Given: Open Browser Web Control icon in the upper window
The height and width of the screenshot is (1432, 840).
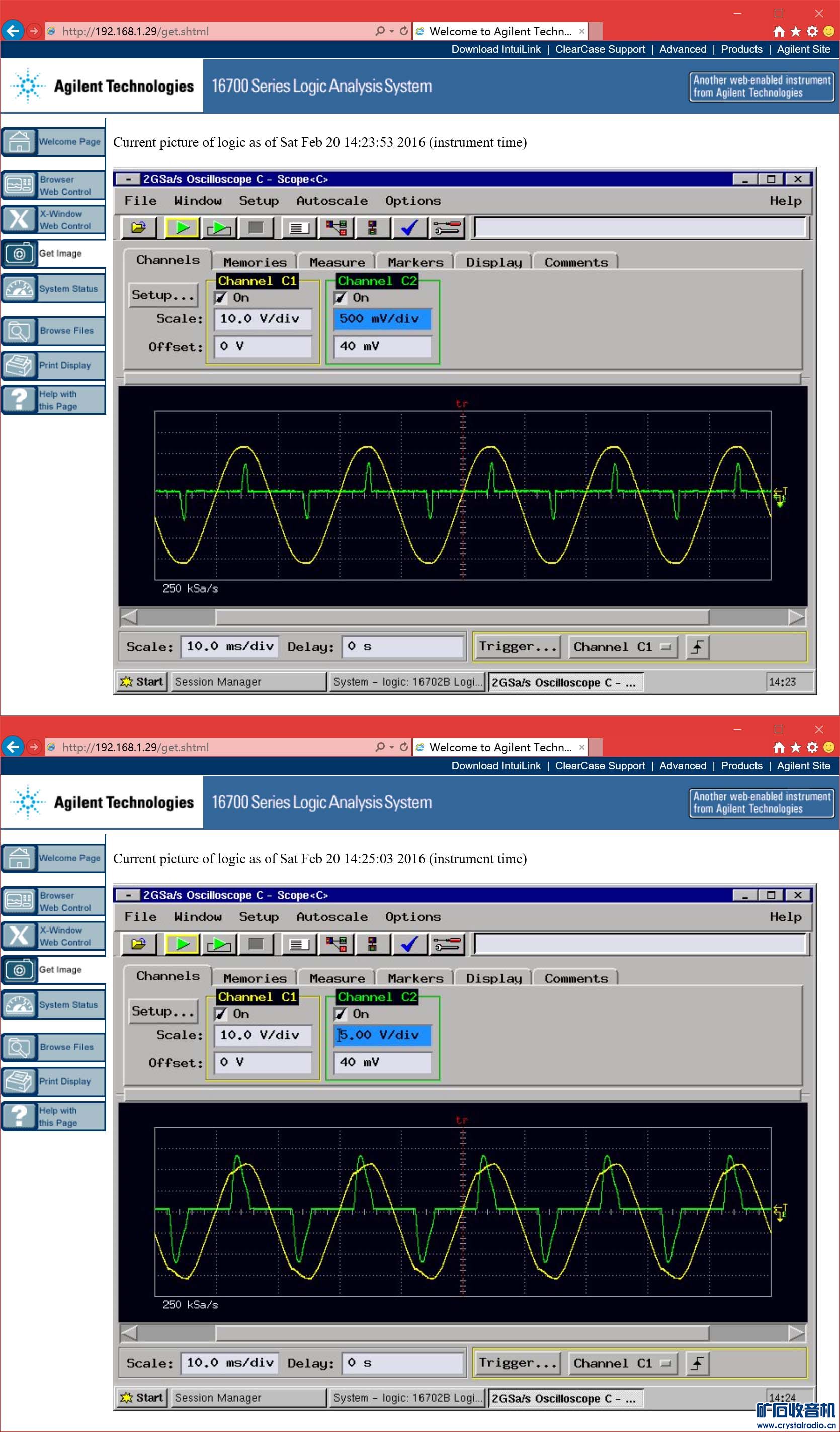Looking at the screenshot, I should coord(19,185).
